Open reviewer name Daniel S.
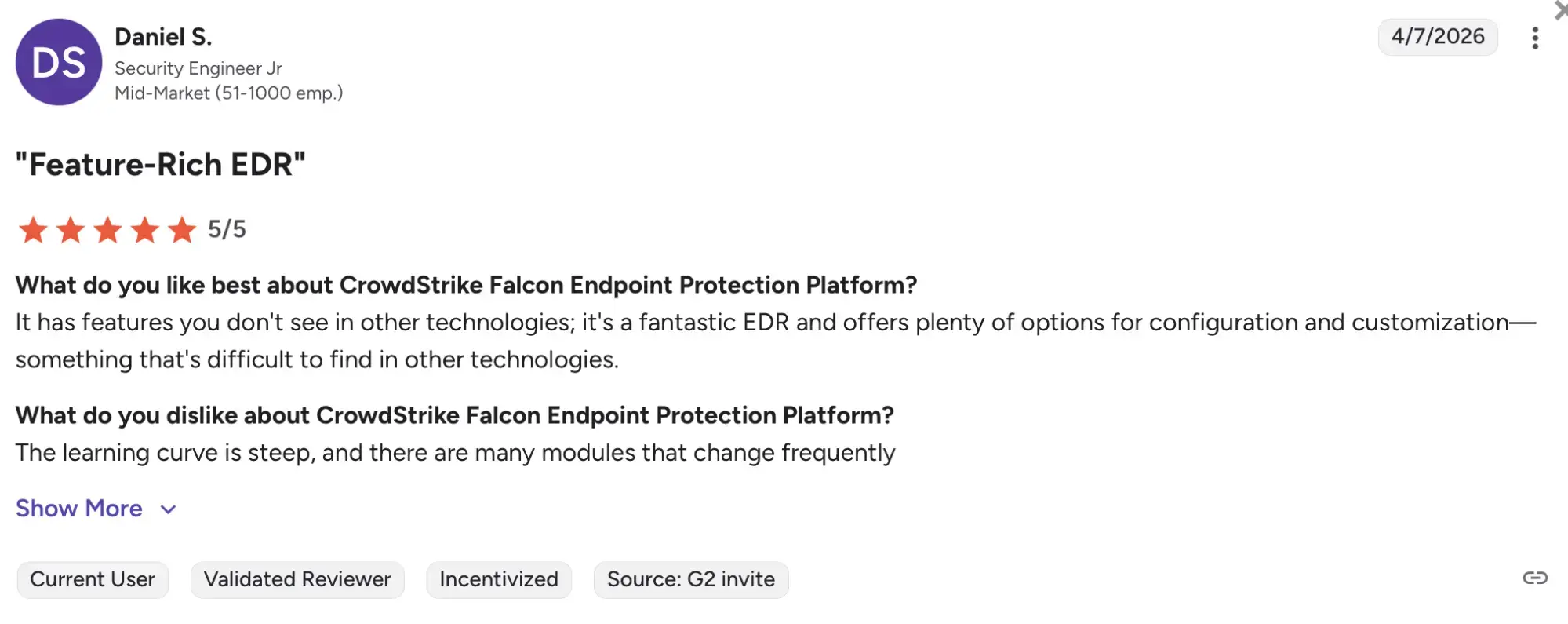The image size is (1568, 624). (x=163, y=37)
